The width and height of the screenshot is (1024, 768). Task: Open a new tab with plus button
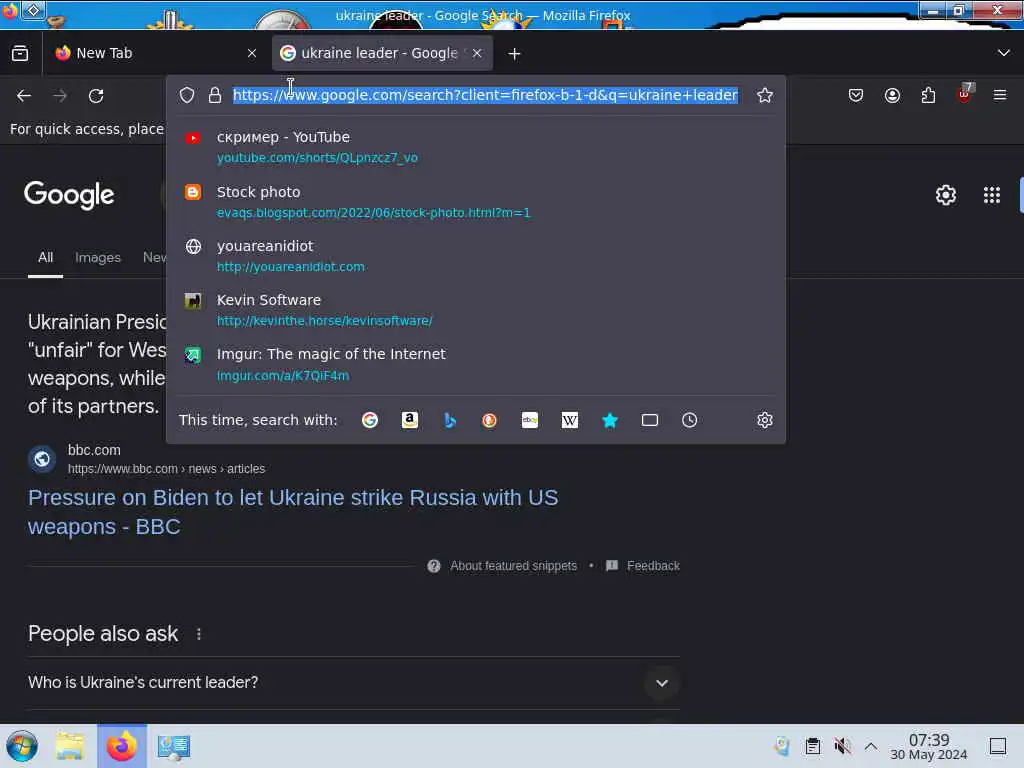click(515, 54)
